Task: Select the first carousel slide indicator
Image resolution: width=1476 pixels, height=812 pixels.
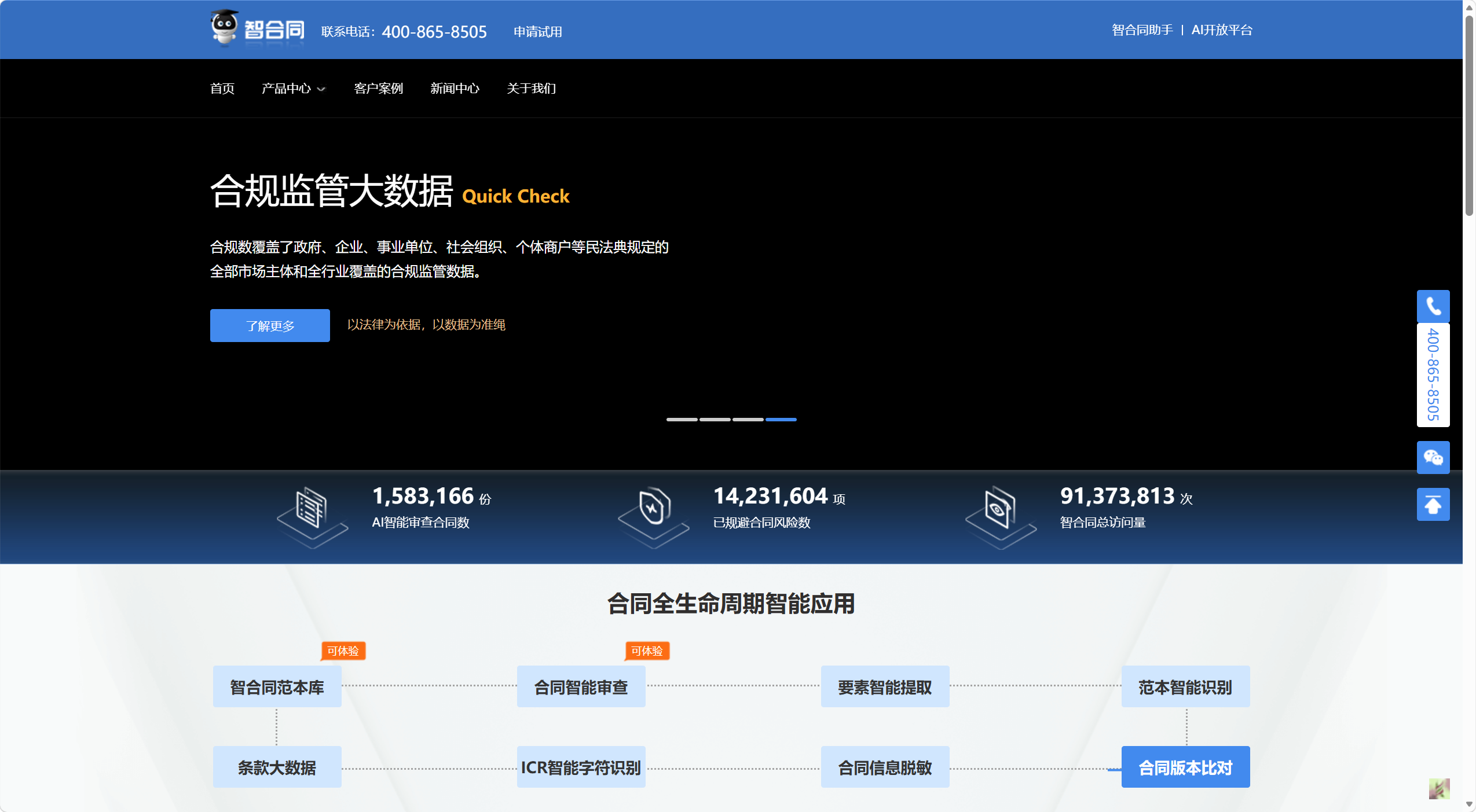Action: point(682,420)
